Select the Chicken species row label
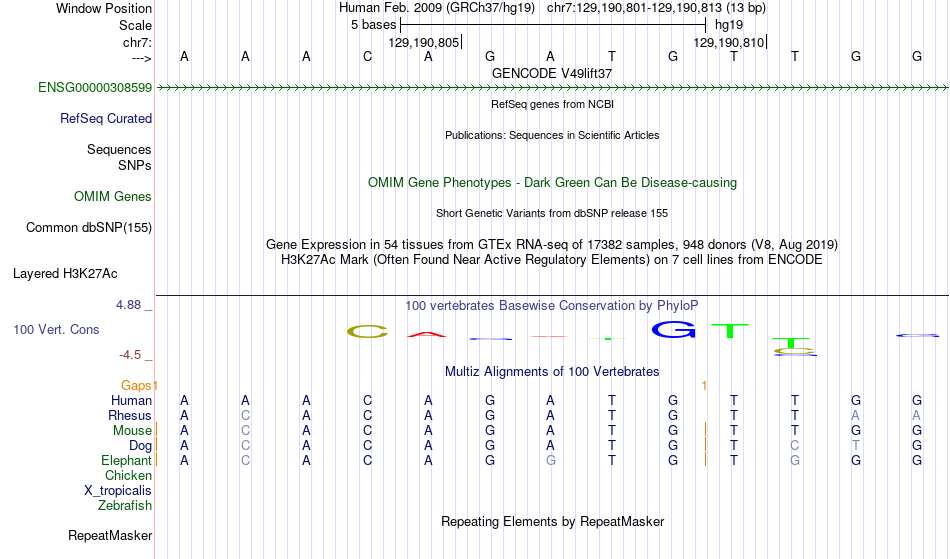The width and height of the screenshot is (950, 559). [x=128, y=476]
